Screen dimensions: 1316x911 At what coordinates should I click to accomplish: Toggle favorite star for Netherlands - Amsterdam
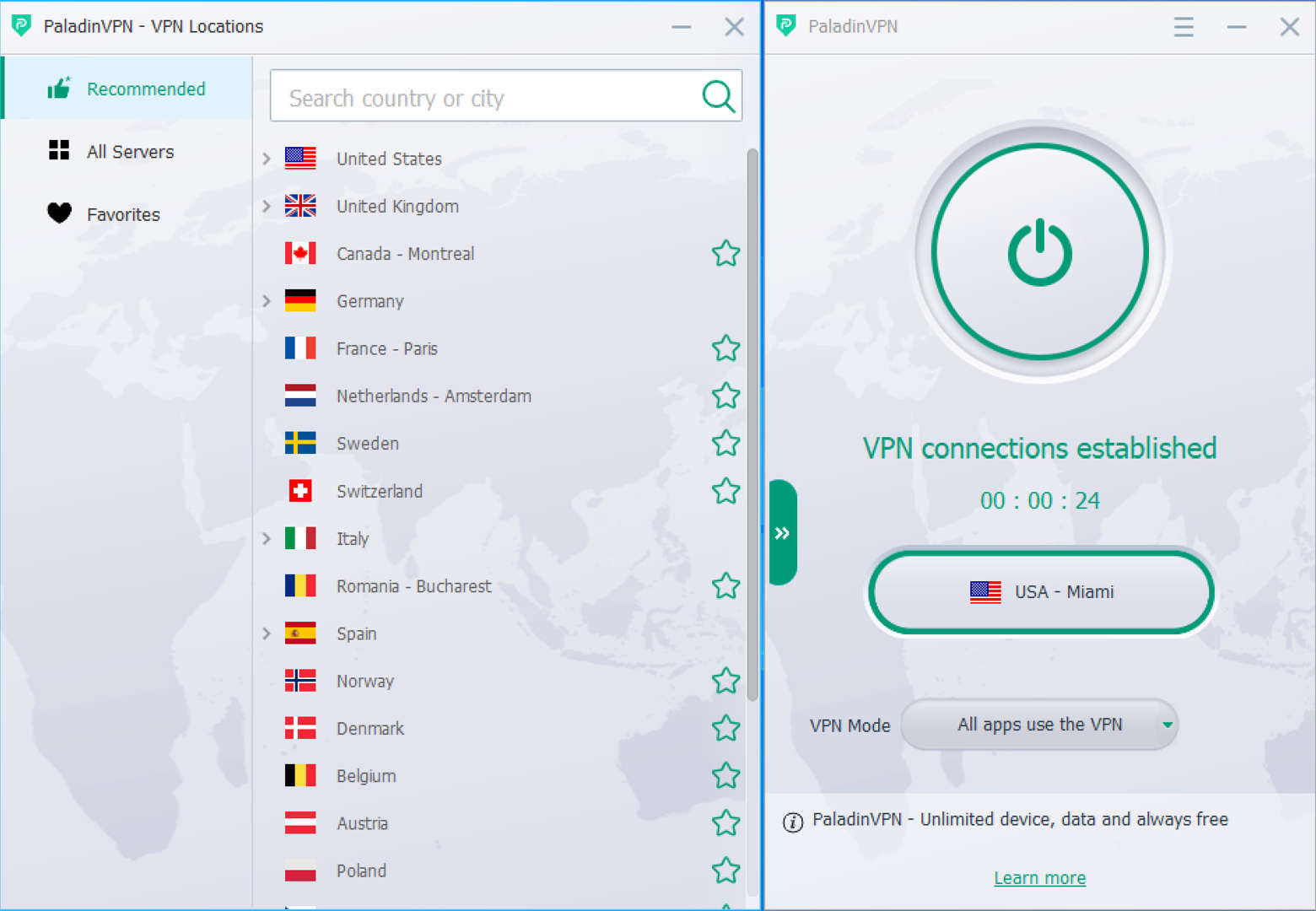(725, 396)
